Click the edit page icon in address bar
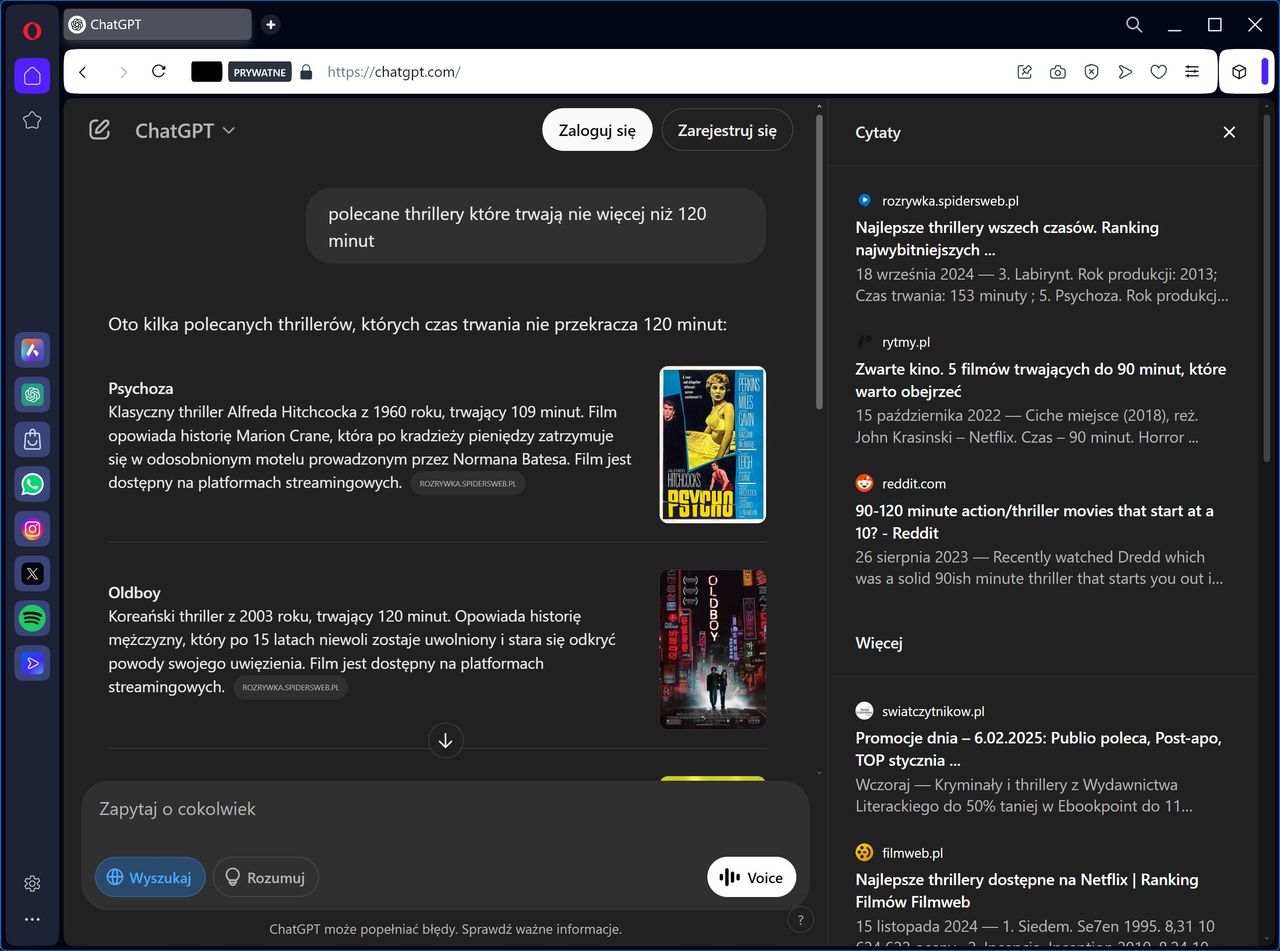 click(1024, 72)
